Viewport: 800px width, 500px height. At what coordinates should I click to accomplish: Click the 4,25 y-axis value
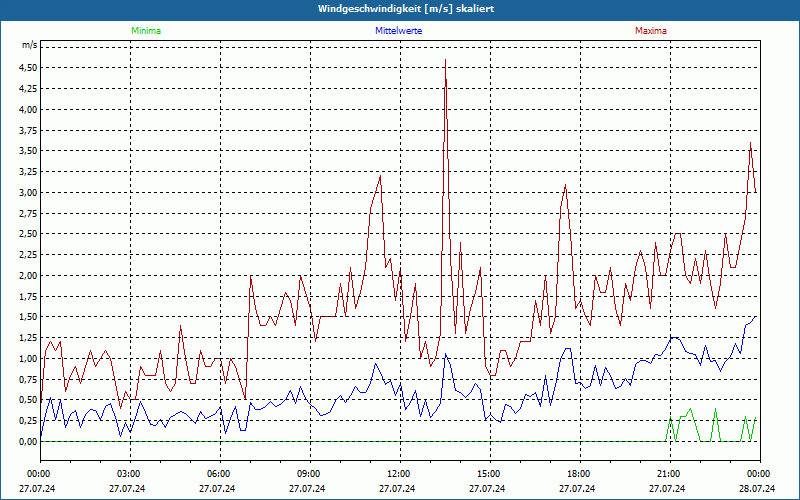[x=28, y=89]
